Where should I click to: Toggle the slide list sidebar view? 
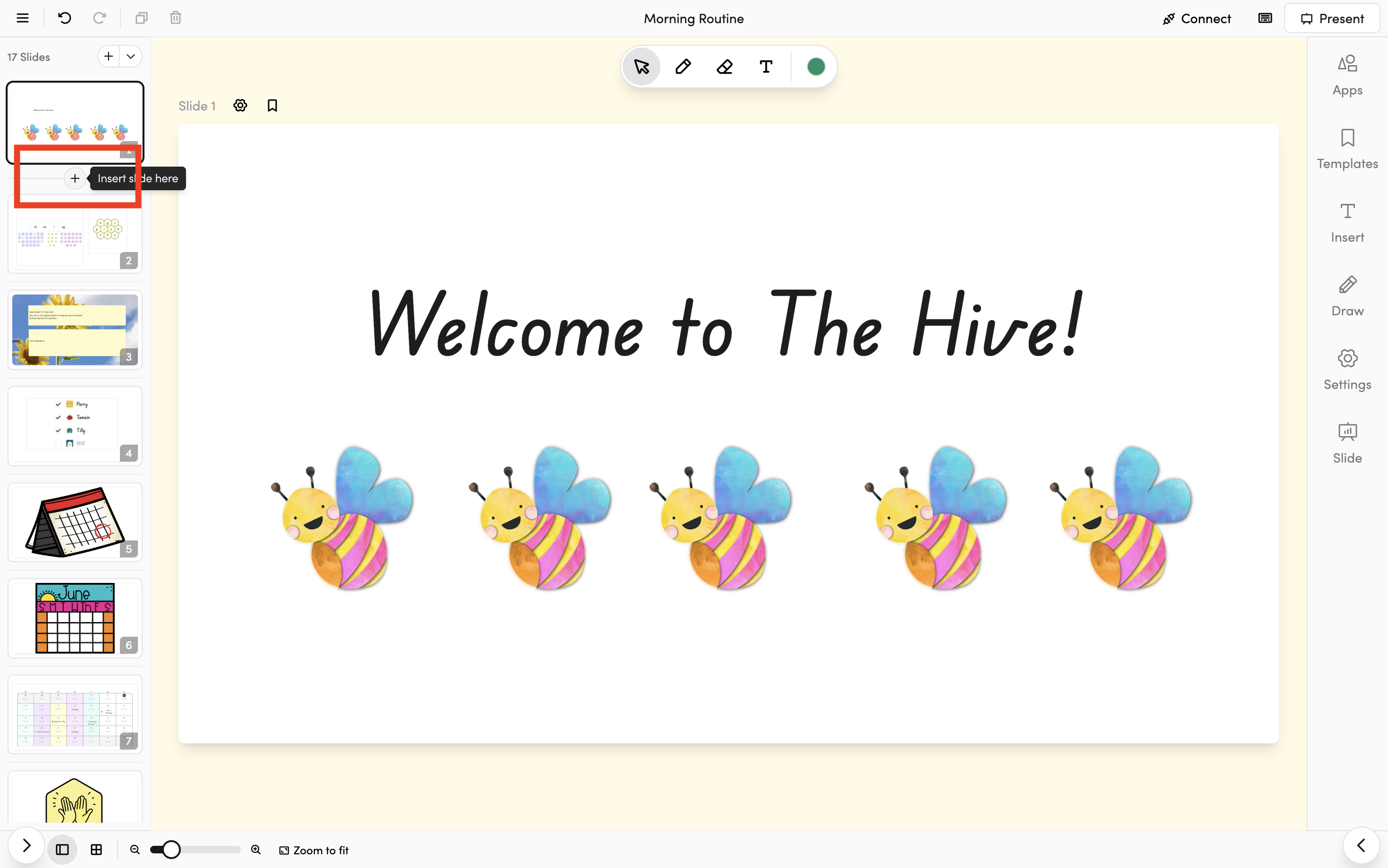[62, 850]
